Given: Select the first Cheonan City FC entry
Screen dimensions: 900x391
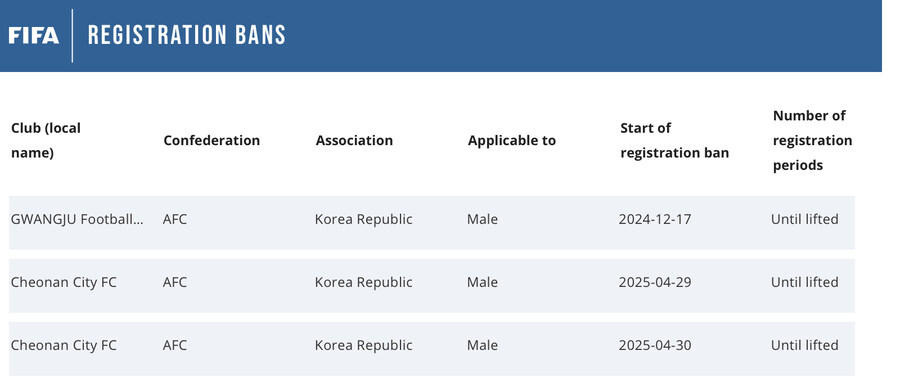Looking at the screenshot, I should (x=64, y=282).
